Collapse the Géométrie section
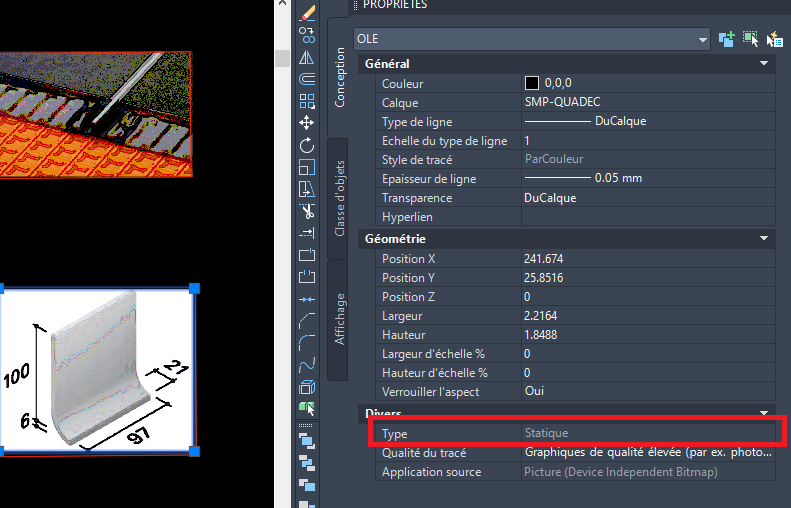This screenshot has width=791, height=508. pos(764,238)
